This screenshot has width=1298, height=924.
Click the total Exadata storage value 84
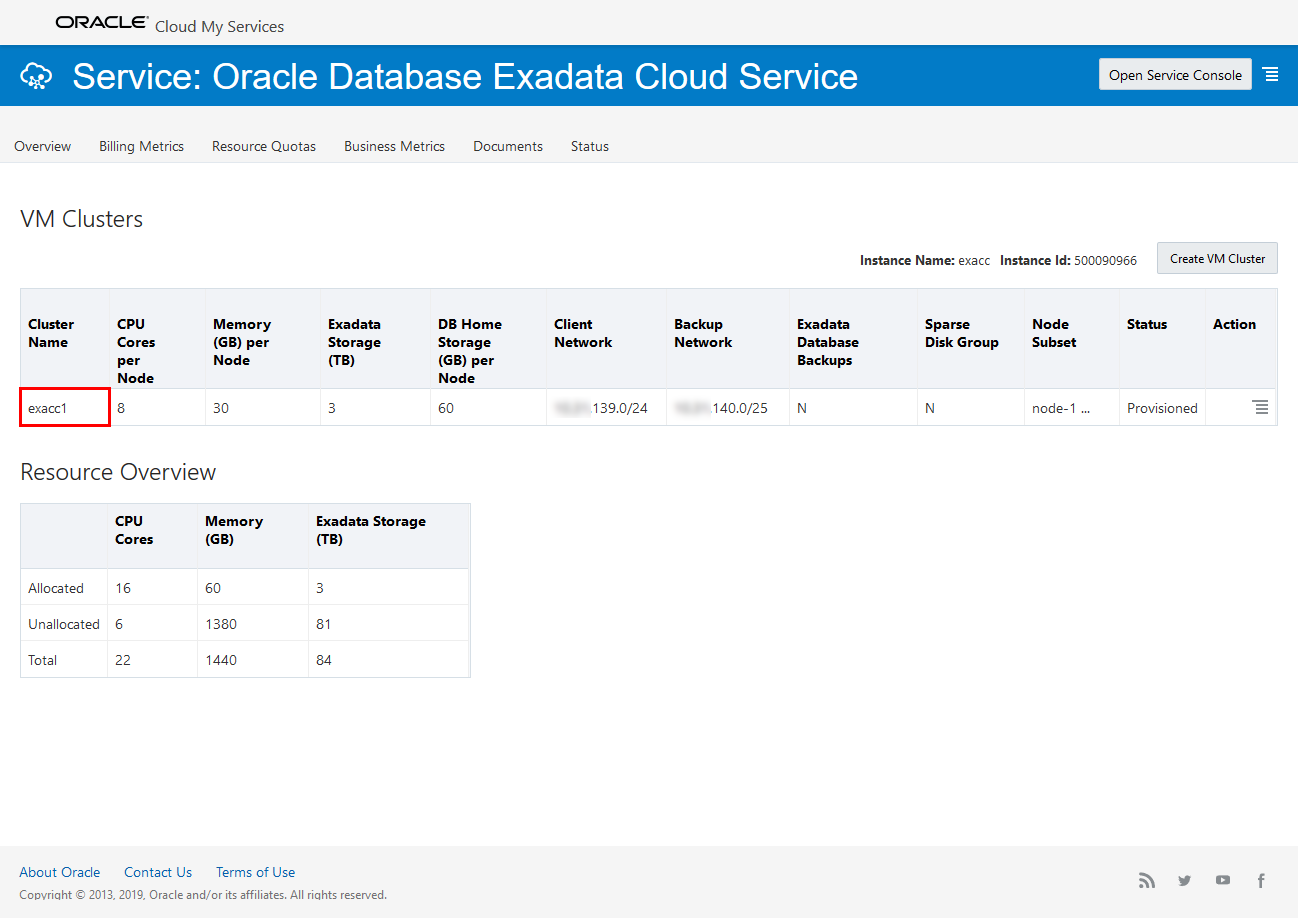click(324, 660)
